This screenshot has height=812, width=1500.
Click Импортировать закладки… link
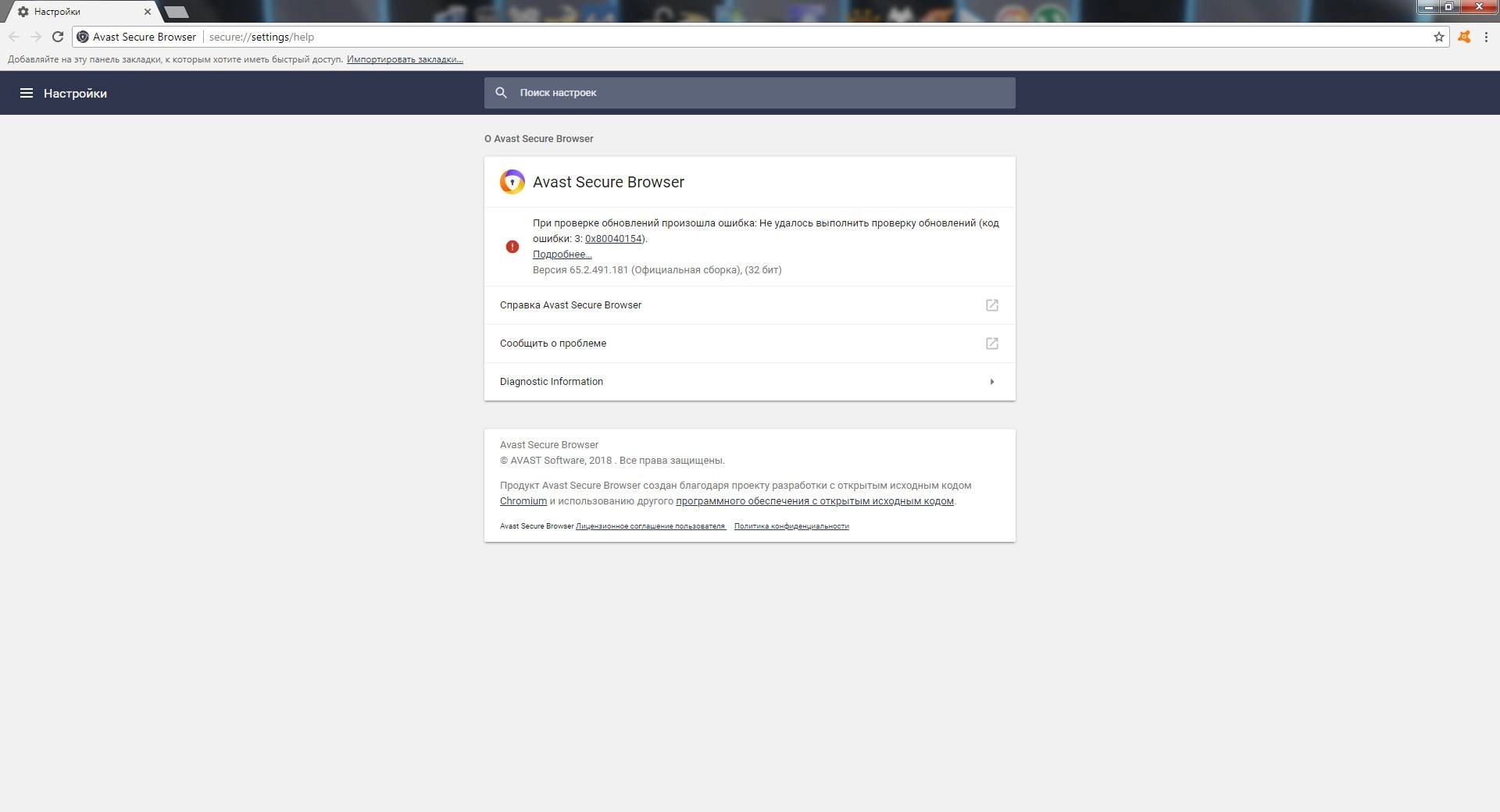click(x=405, y=59)
